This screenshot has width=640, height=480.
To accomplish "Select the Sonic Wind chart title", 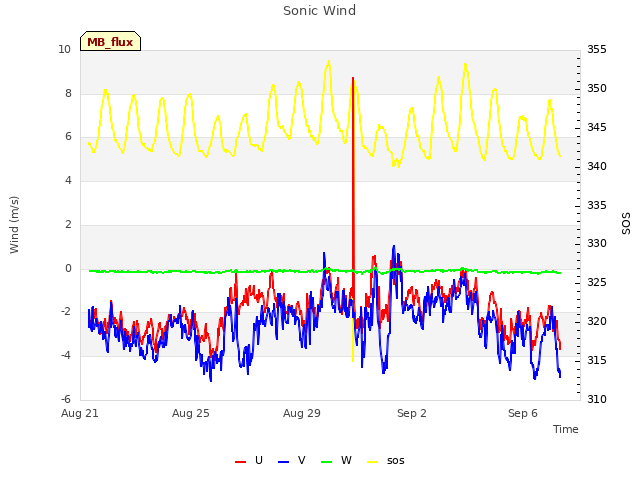I will tap(320, 11).
